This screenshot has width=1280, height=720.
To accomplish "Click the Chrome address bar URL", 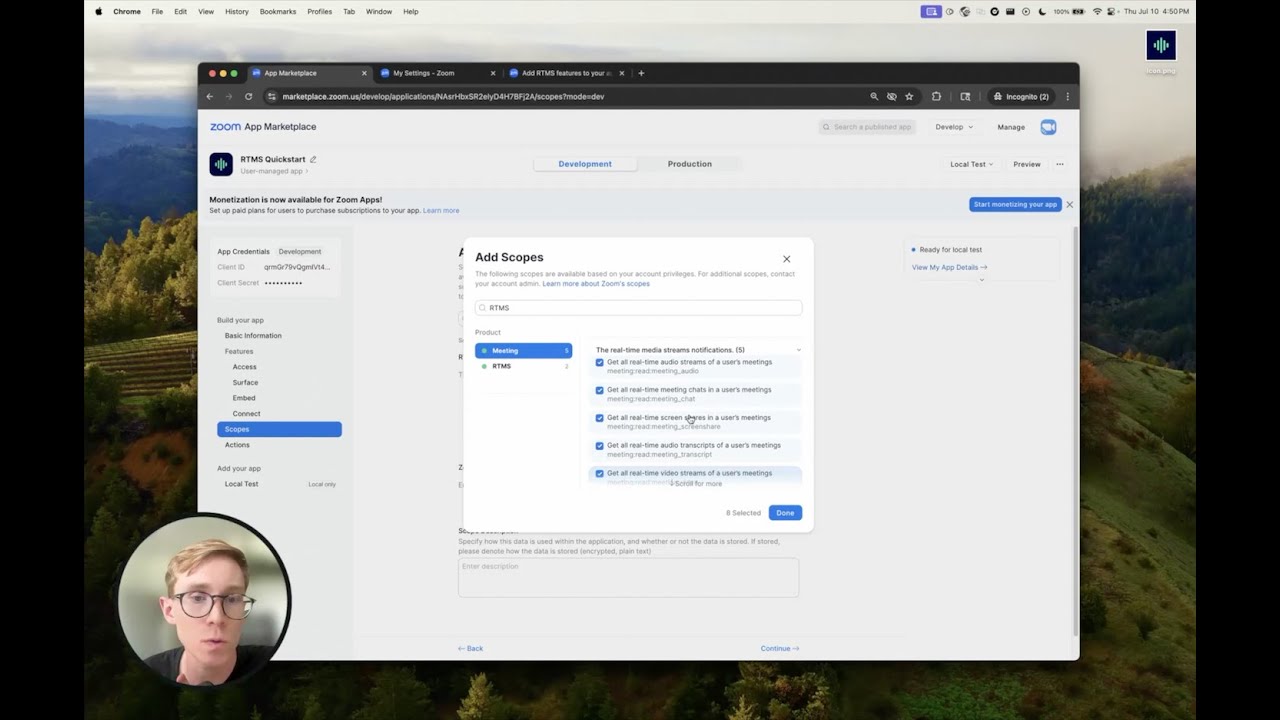I will (443, 97).
